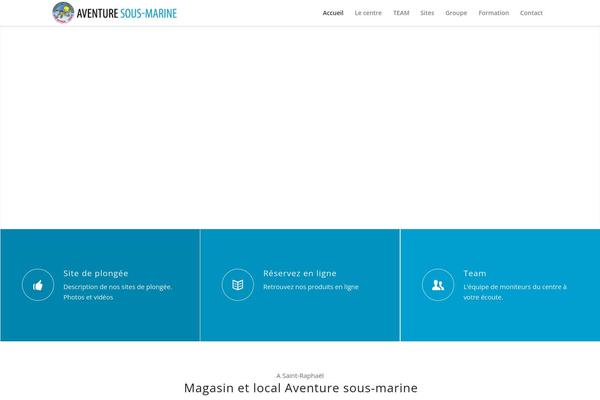
Task: Click the people icon for Team
Action: (x=438, y=285)
